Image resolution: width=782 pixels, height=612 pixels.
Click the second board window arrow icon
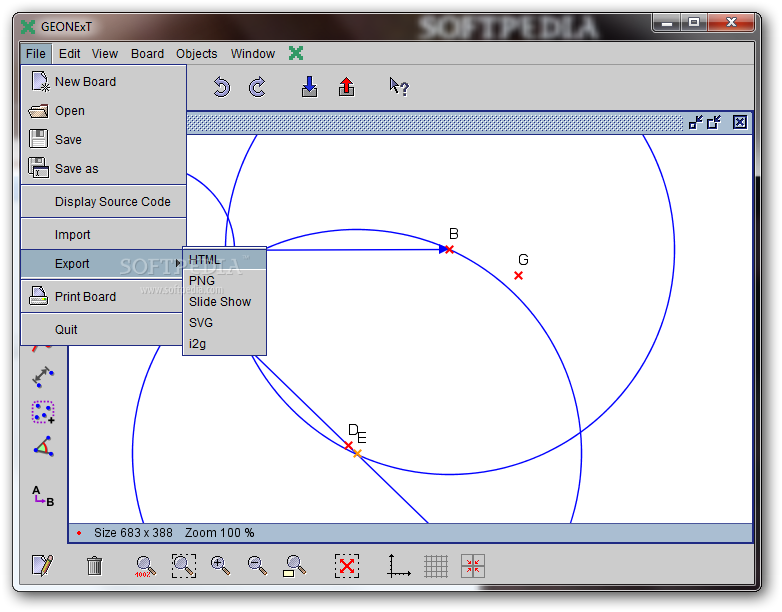(714, 122)
